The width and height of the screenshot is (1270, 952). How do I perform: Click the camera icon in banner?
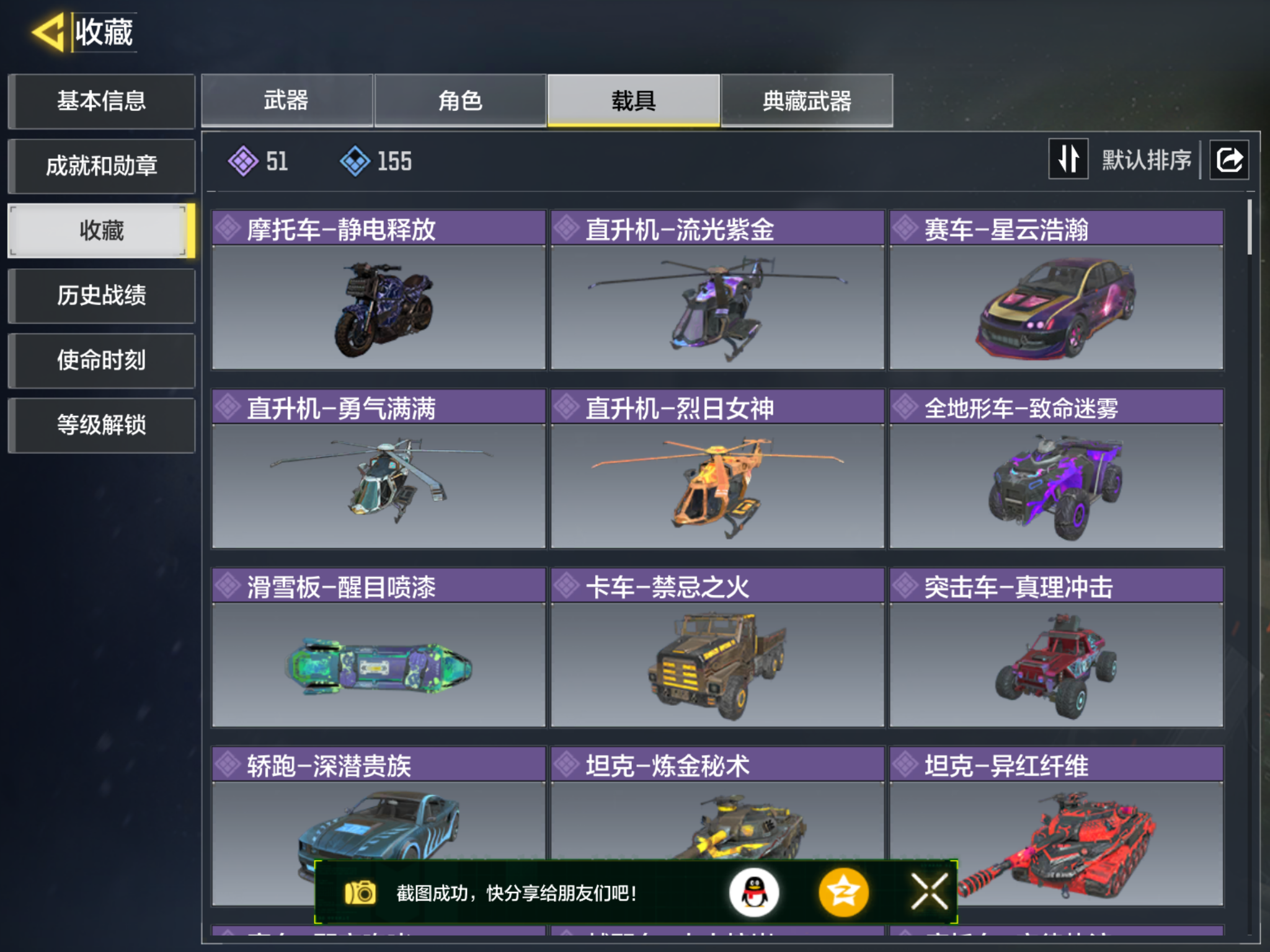[360, 892]
